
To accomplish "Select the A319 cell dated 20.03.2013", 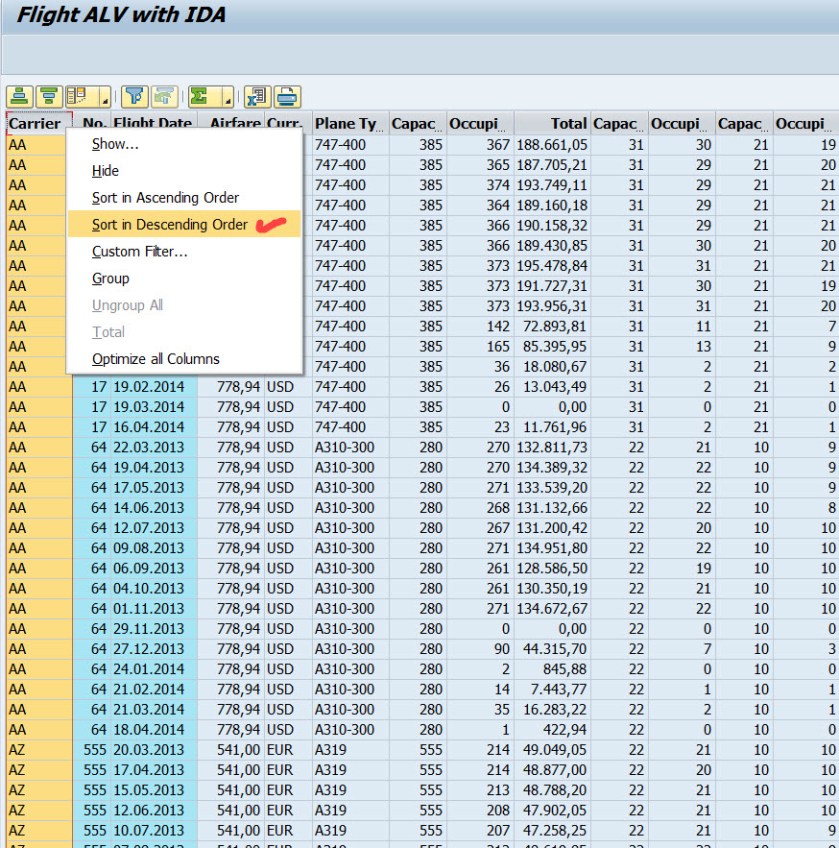I will (x=346, y=750).
